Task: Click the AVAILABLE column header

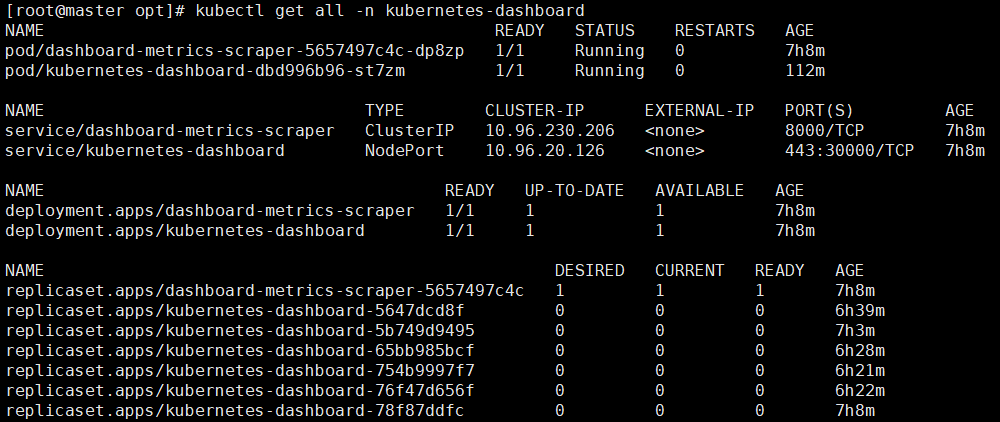Action: (x=700, y=191)
